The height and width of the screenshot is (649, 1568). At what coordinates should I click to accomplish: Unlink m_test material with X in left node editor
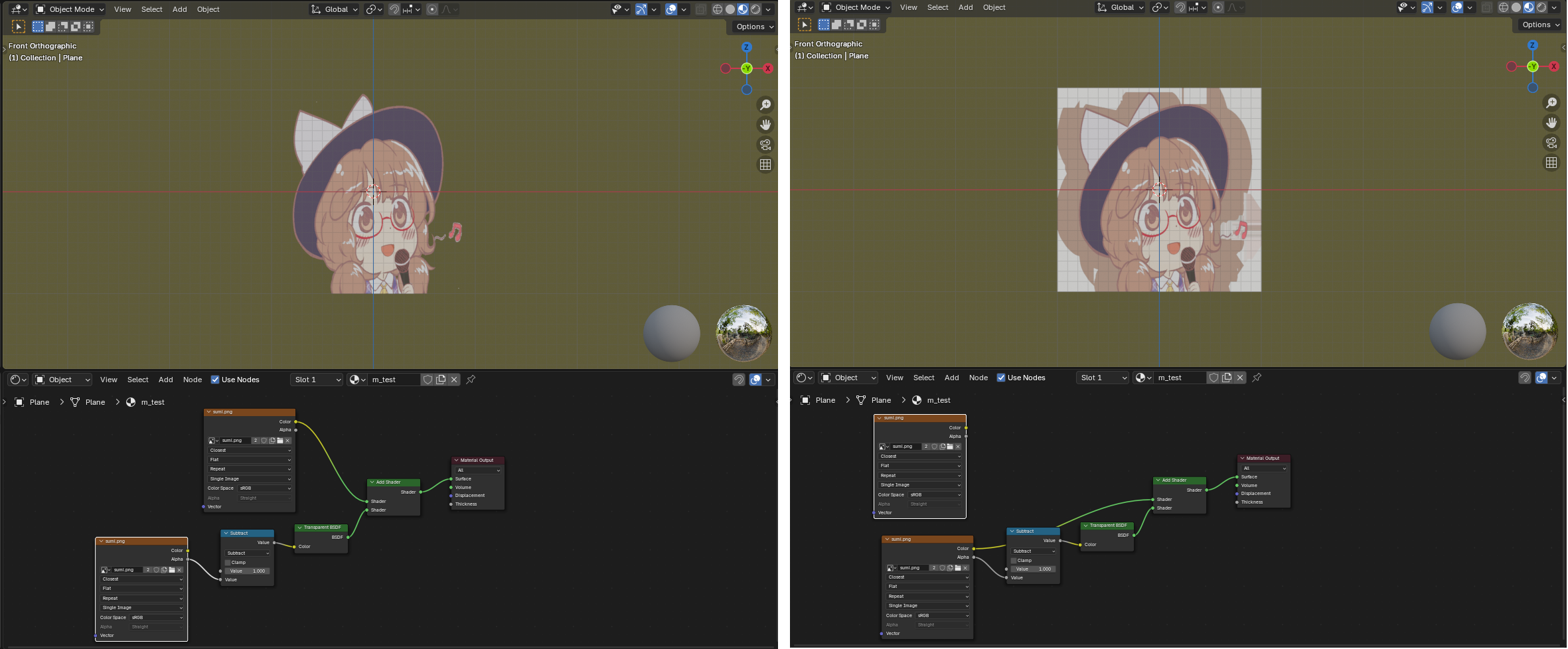454,380
